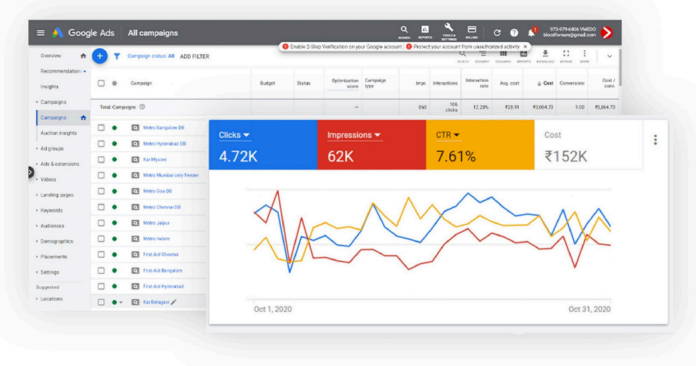Check the Metro Bangalore DB row
Image resolution: width=696 pixels, height=366 pixels.
click(x=101, y=128)
